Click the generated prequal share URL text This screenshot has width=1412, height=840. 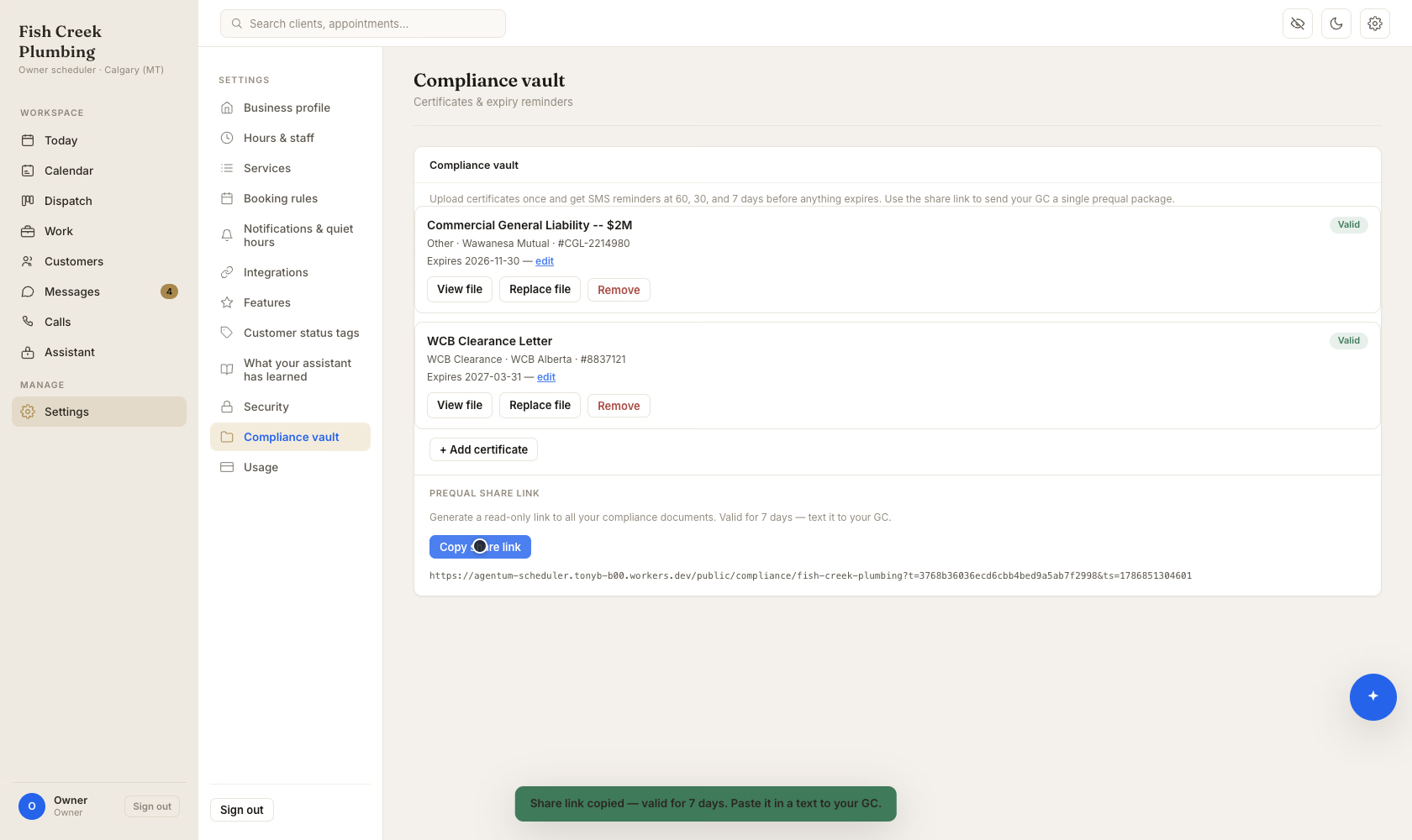click(x=810, y=575)
